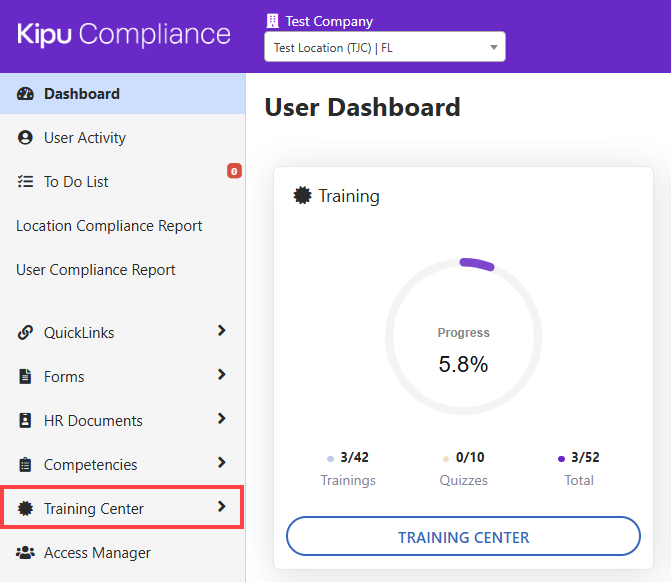Open Location Compliance Report

click(109, 226)
